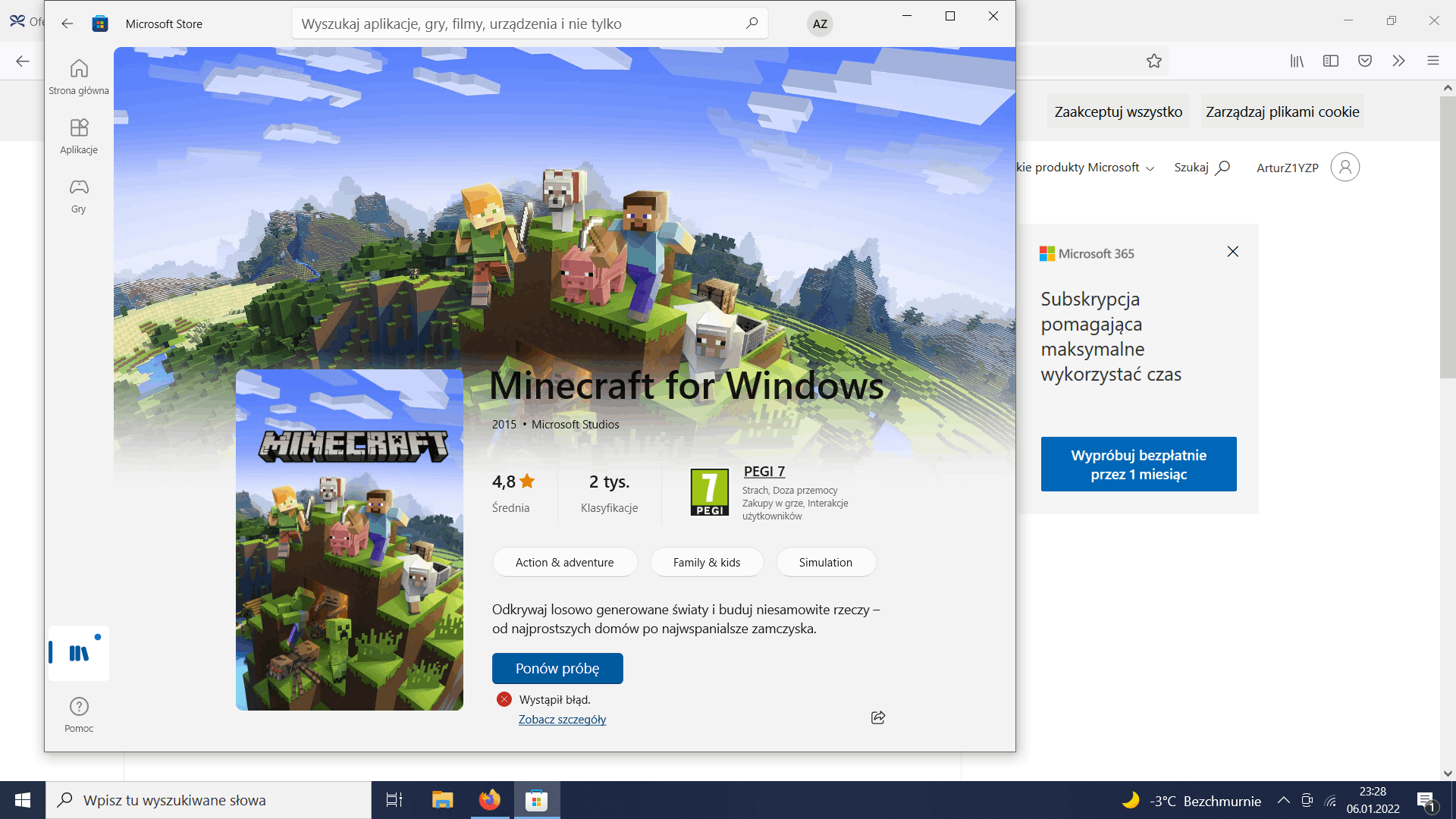Open Pomoc help in sidebar
This screenshot has width=1456, height=819.
[79, 715]
